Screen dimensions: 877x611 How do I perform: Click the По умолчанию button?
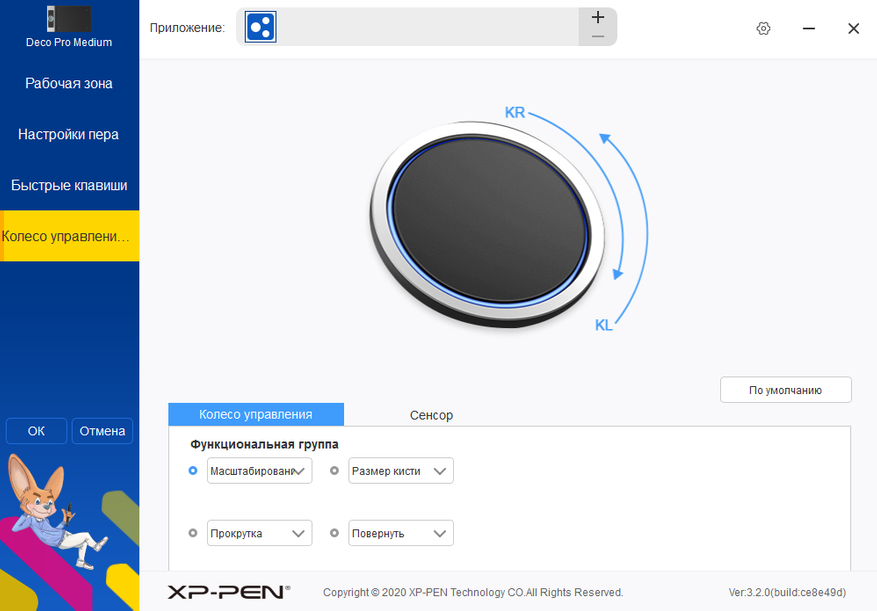[786, 390]
